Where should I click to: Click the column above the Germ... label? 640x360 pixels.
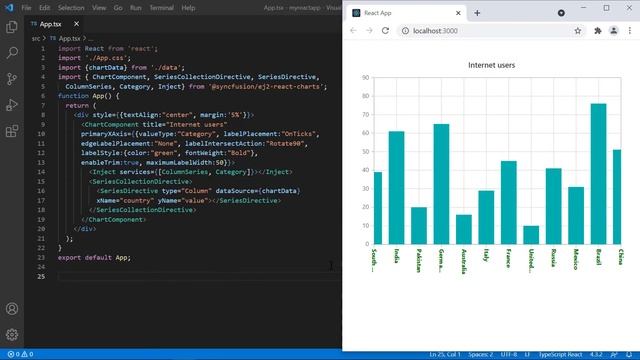[x=441, y=184]
